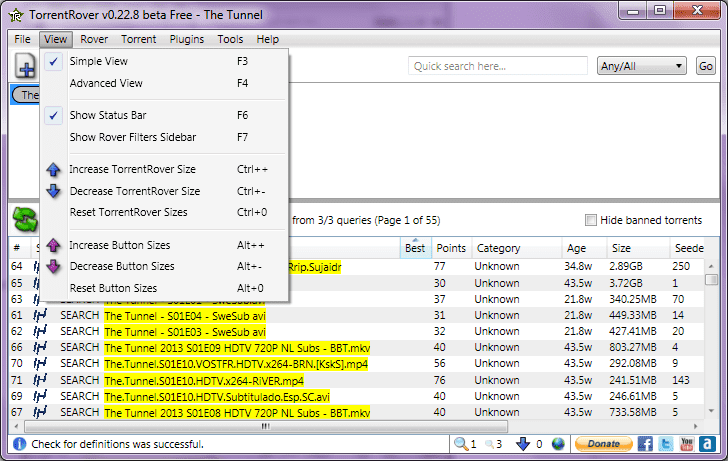728x461 pixels.
Task: Choose Increase TorrentRover Size menu item
Action: coord(162,169)
